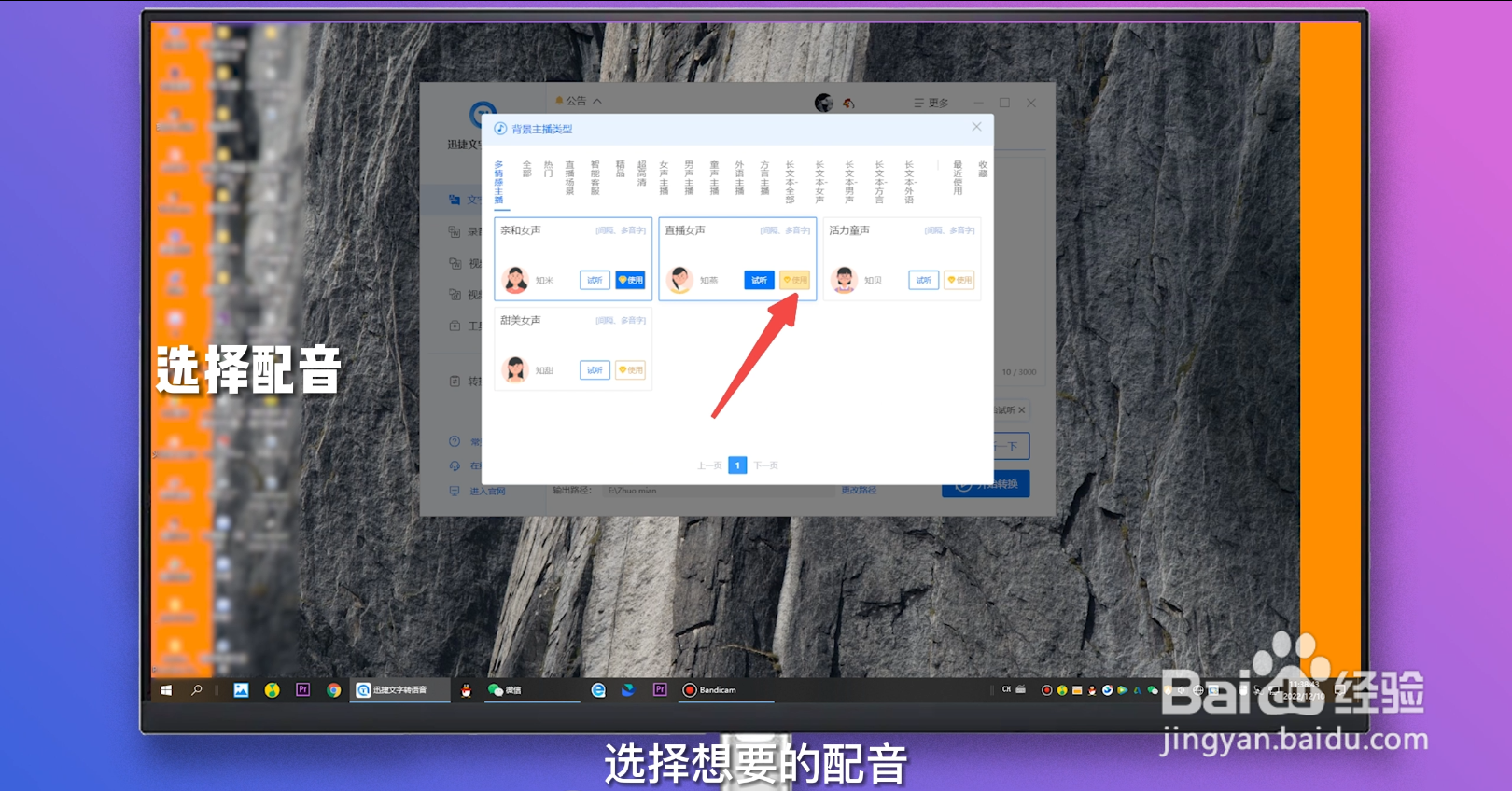This screenshot has width=1512, height=791.
Task: Select the 女声主播 category tab
Action: click(x=664, y=177)
